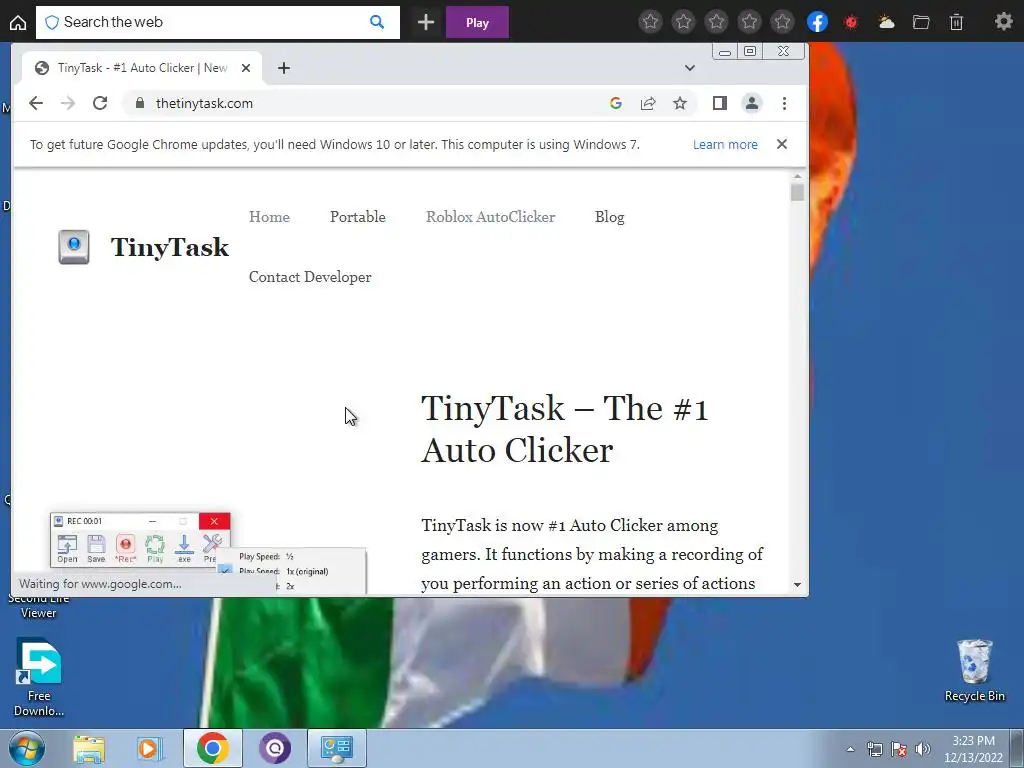The image size is (1024, 768).
Task: Open a new Chrome tab
Action: (283, 68)
